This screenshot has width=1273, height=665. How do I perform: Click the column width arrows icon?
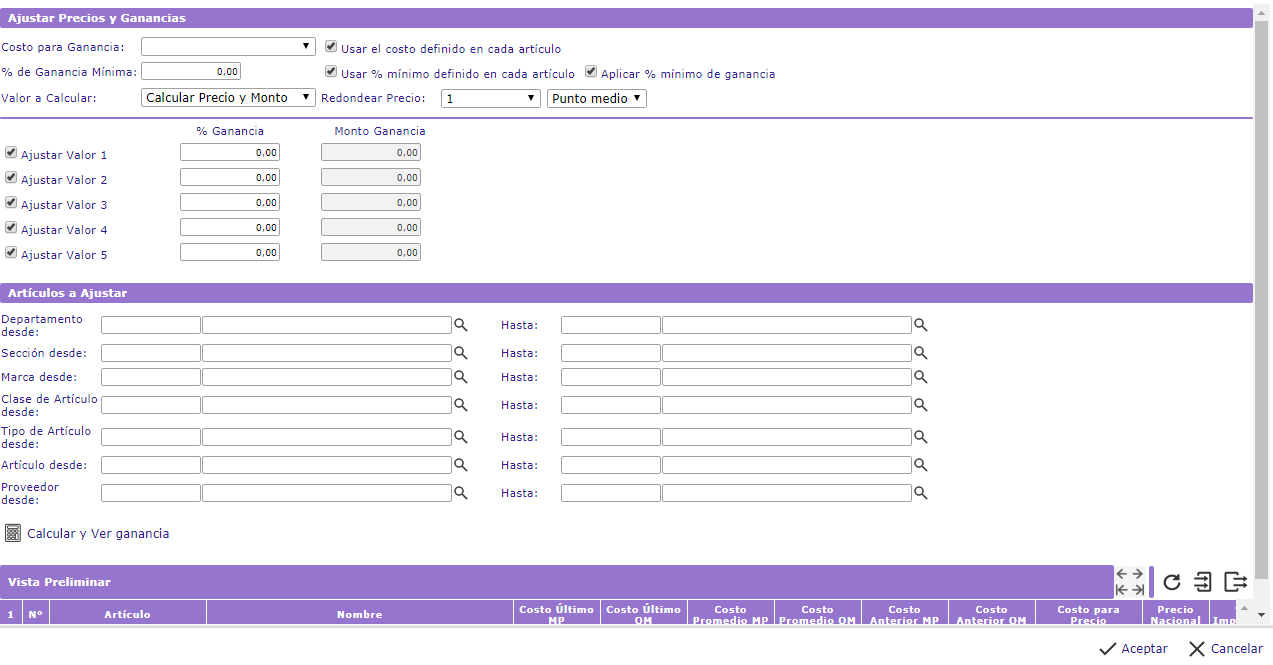[x=1130, y=582]
